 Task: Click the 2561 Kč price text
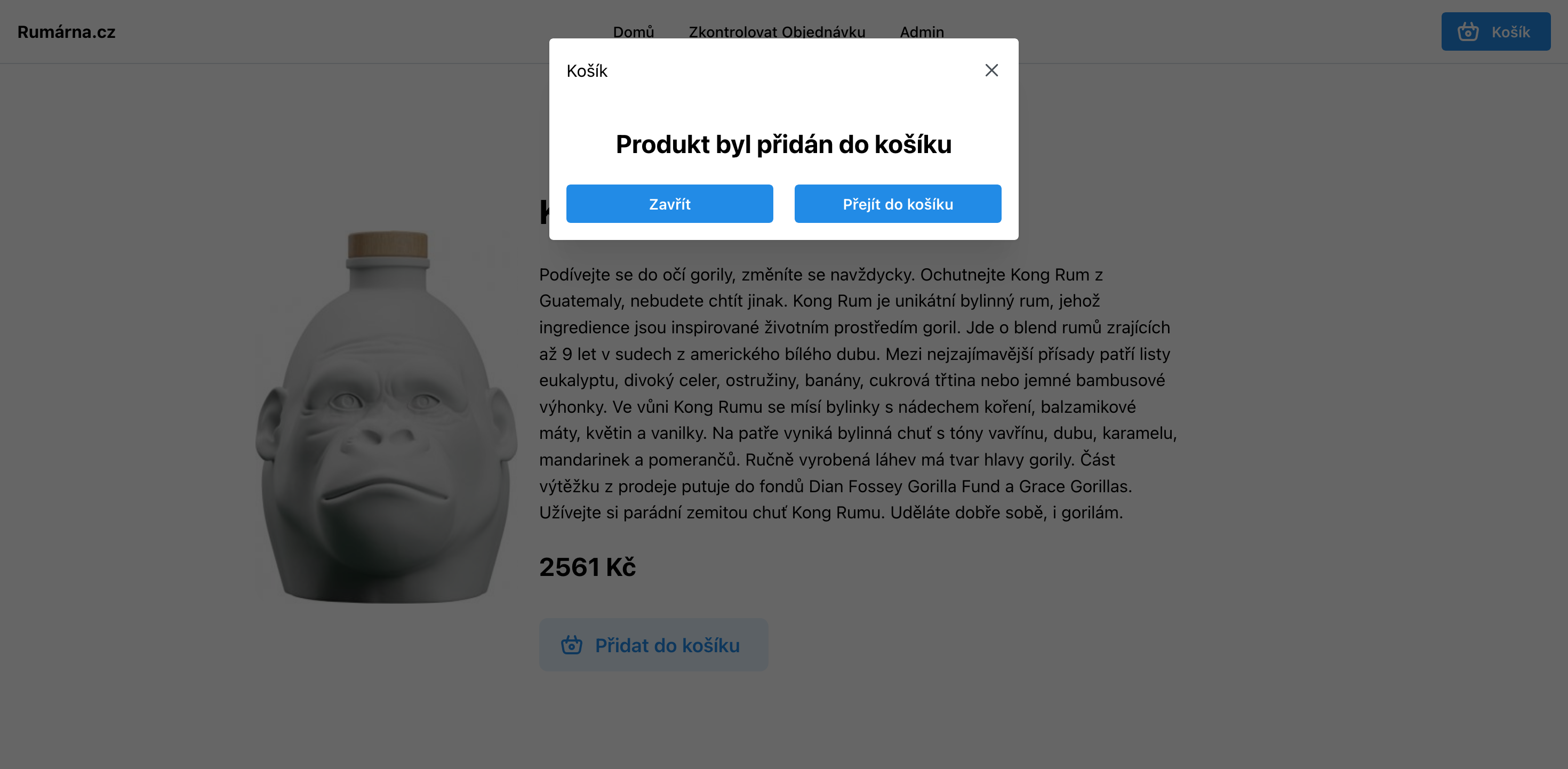point(587,567)
